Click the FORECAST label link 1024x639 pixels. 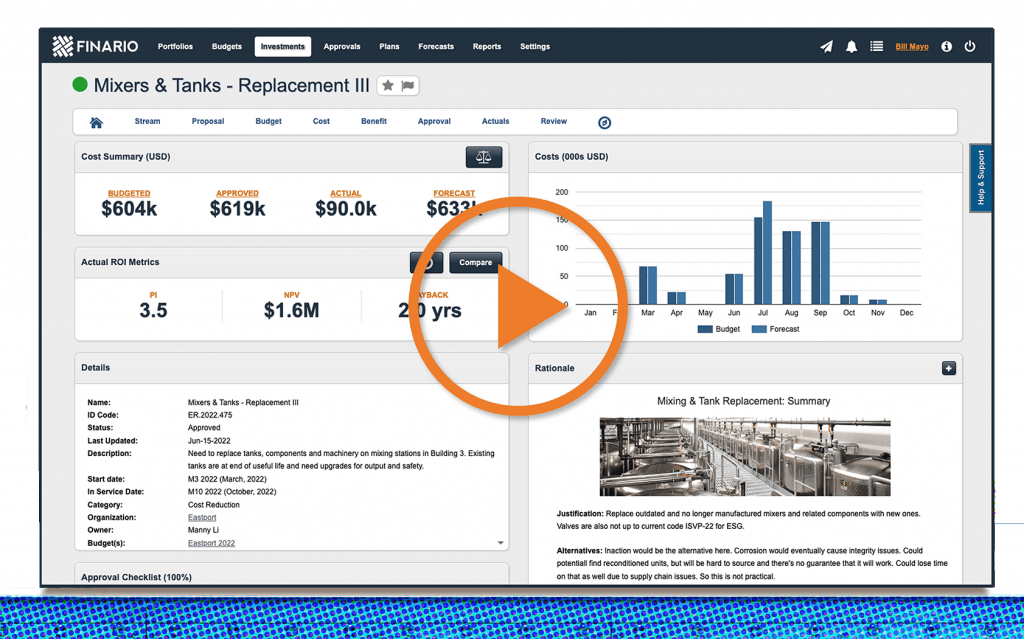pos(454,193)
